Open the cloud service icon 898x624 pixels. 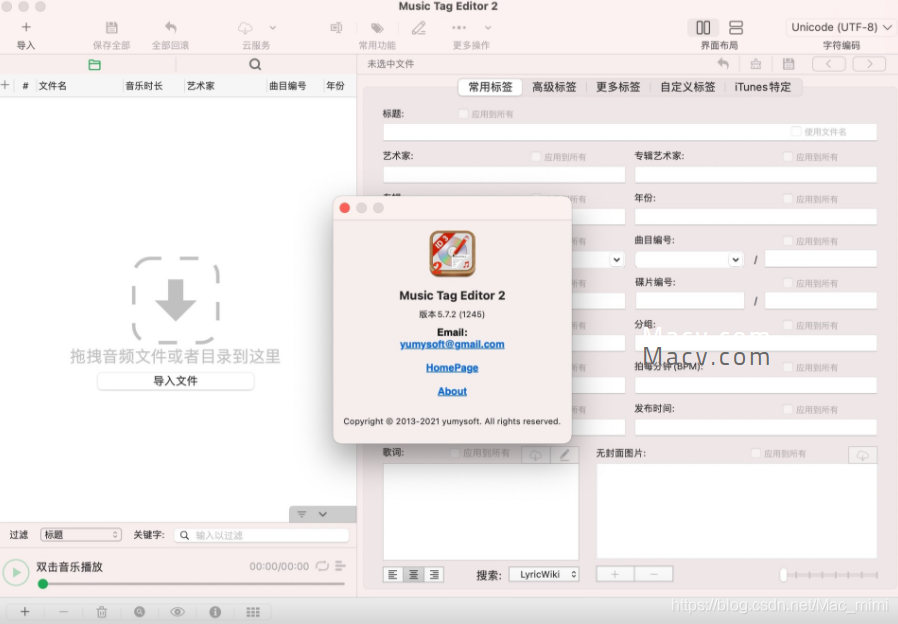[245, 27]
